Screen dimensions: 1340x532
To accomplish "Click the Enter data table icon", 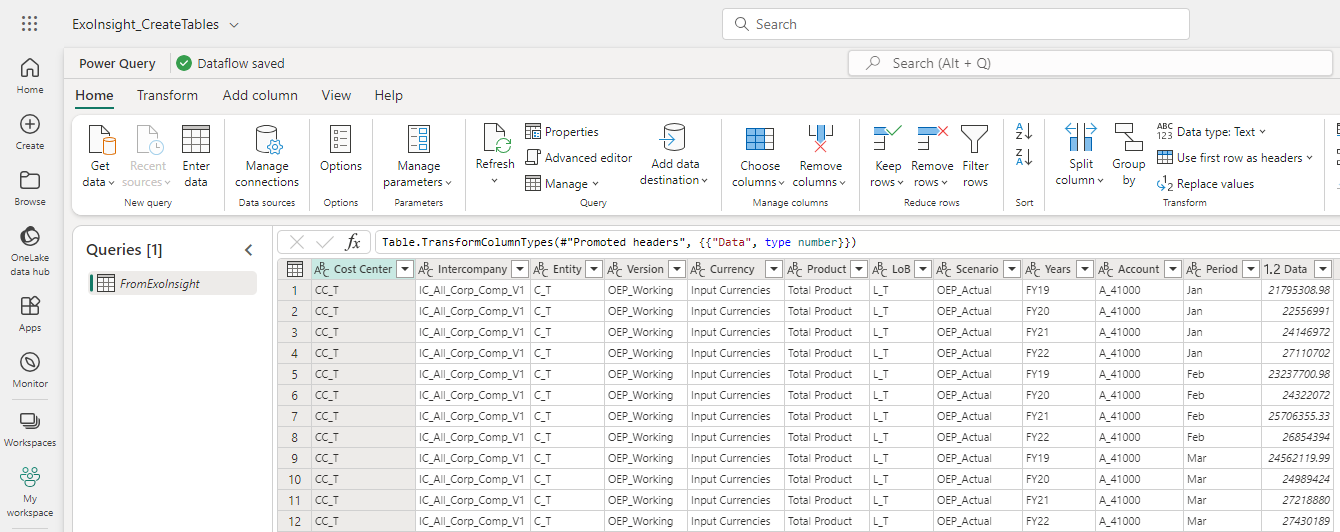I will tap(196, 140).
